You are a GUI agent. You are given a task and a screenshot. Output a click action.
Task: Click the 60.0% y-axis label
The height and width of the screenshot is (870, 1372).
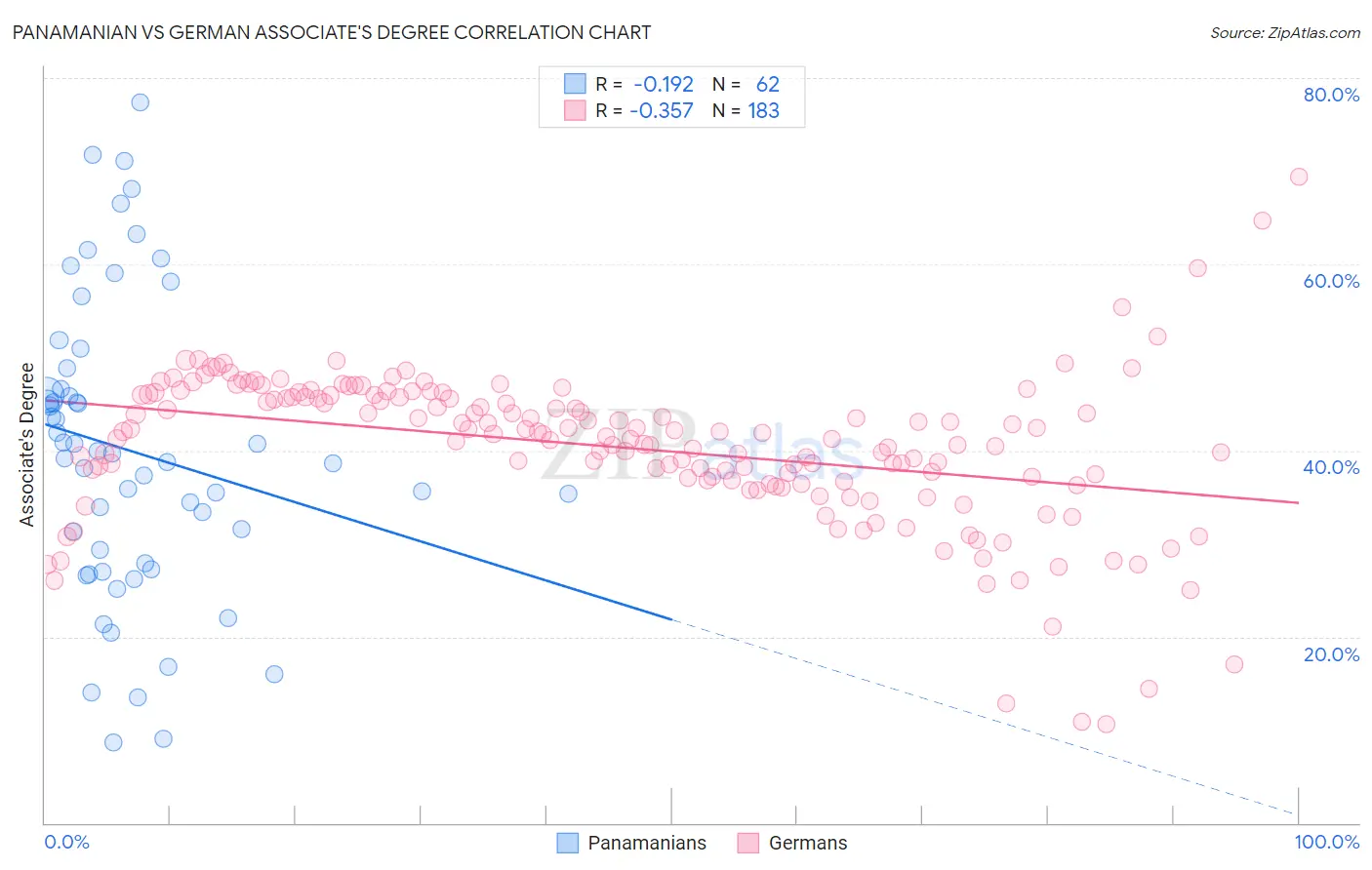[x=1331, y=281]
